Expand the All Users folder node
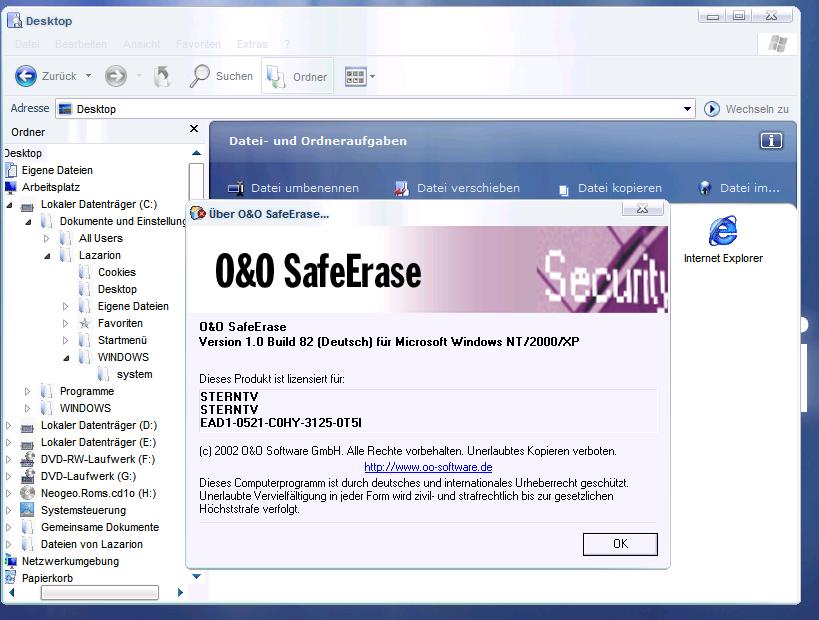 47,239
